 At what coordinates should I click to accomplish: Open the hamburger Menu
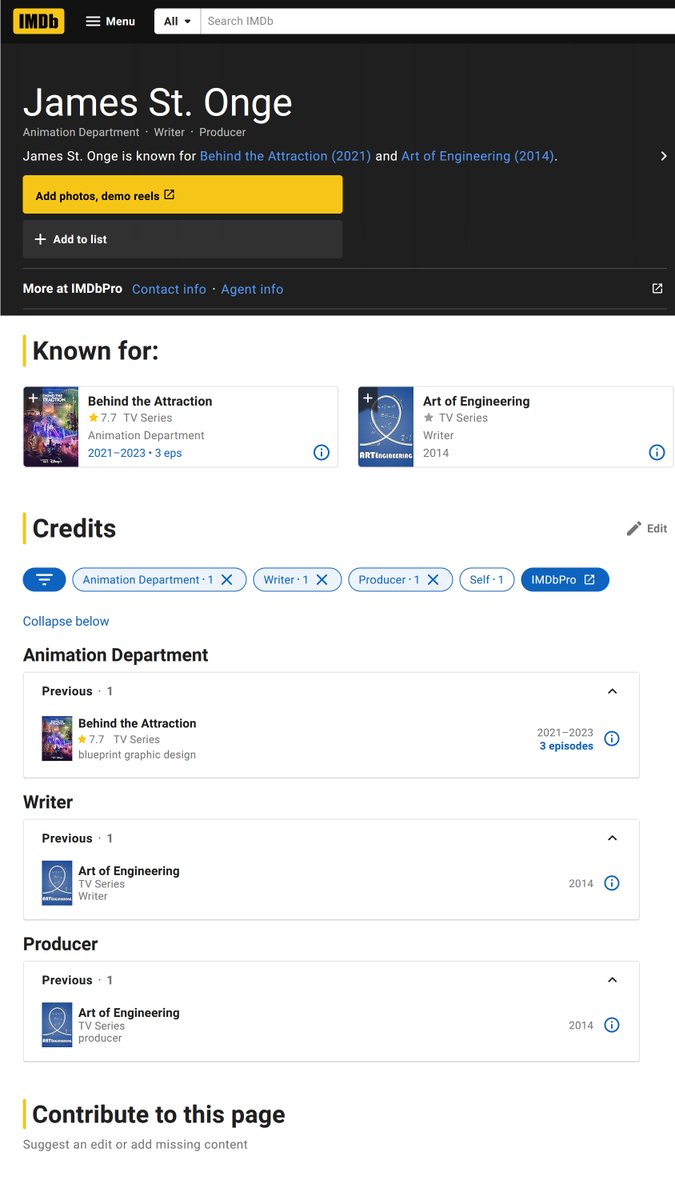pos(110,21)
